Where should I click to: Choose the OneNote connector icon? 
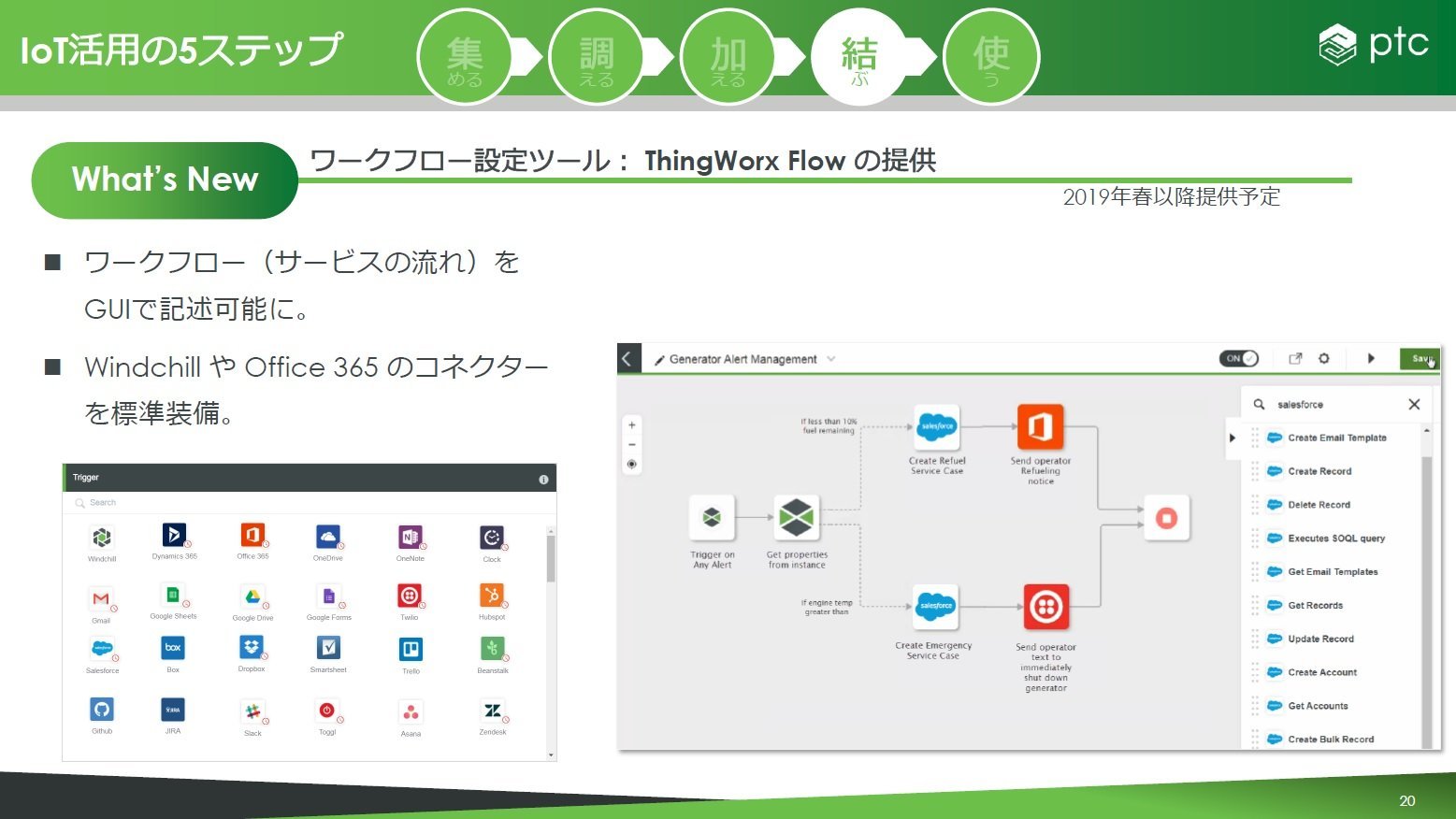pyautogui.click(x=410, y=537)
